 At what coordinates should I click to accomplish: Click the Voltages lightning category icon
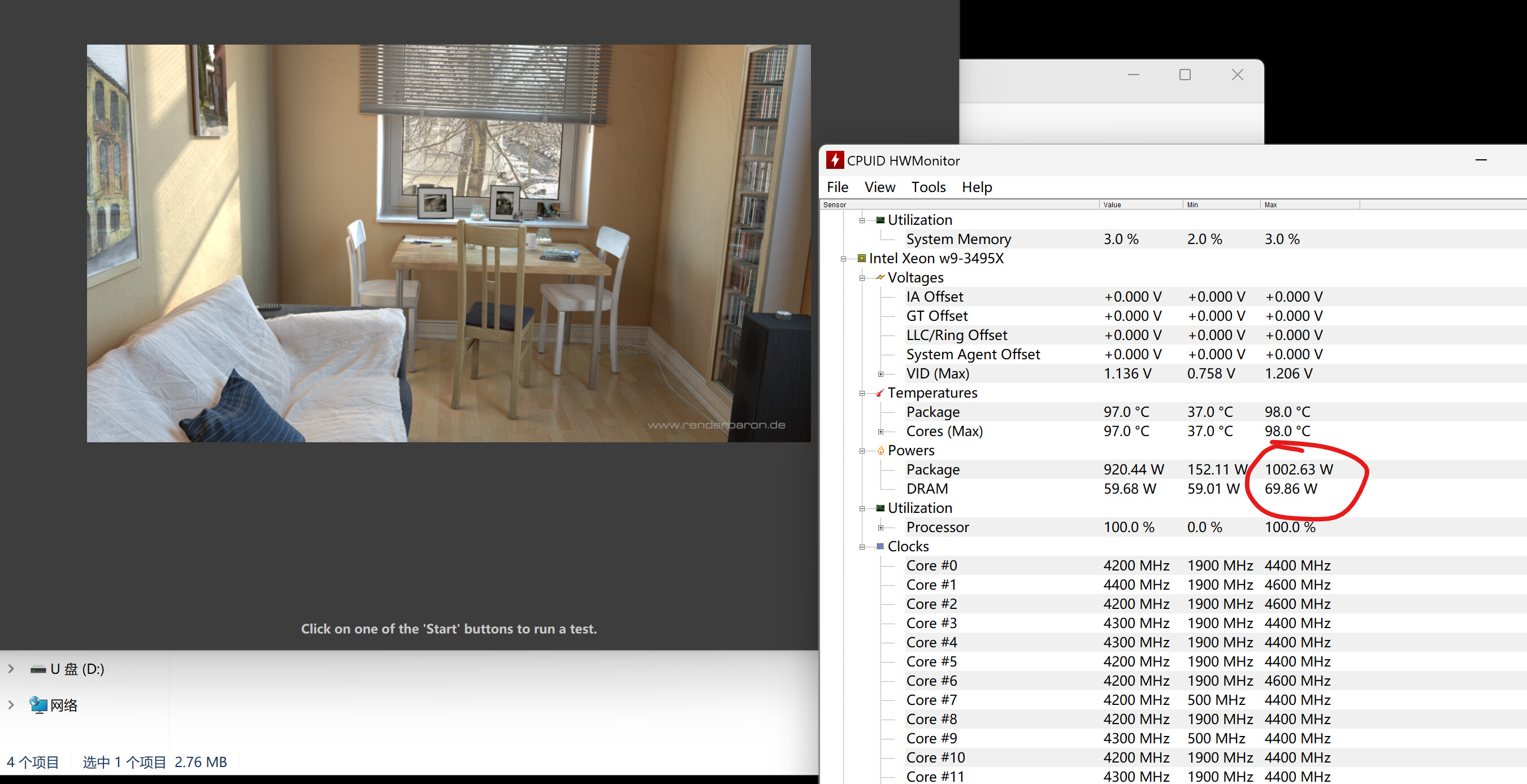point(880,277)
